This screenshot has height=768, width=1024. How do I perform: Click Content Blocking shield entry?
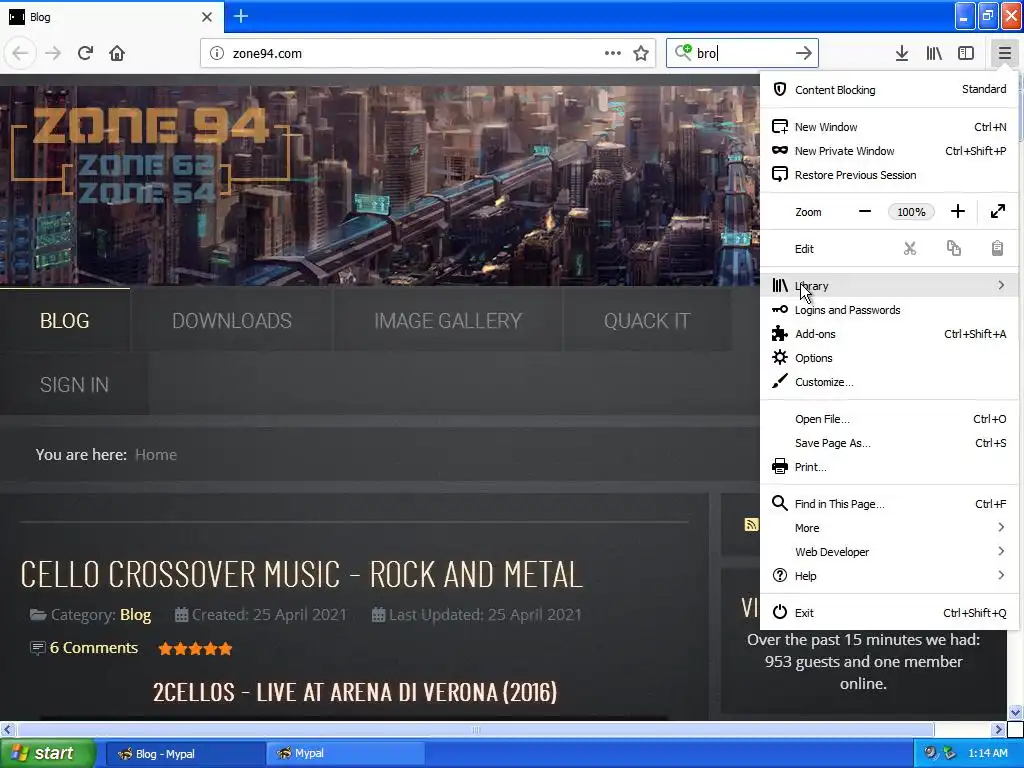pyautogui.click(x=889, y=89)
